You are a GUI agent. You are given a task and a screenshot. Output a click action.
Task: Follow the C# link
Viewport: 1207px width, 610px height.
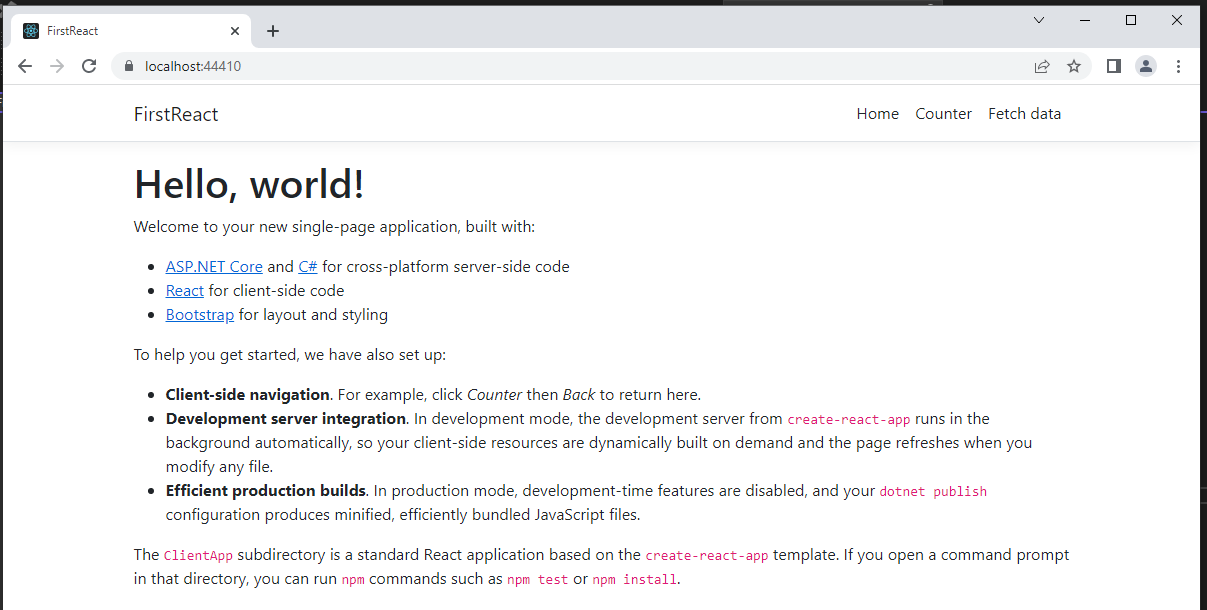(308, 267)
